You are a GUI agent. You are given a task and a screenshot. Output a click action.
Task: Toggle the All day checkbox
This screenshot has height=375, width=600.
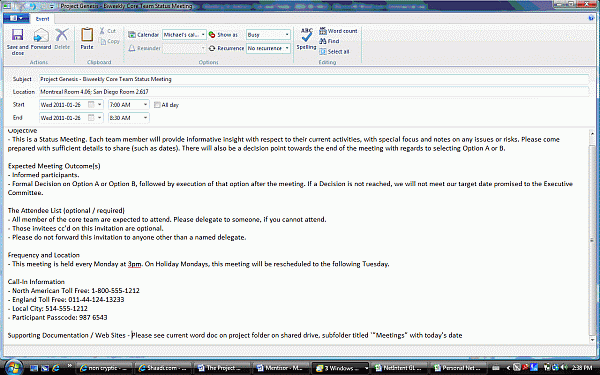click(157, 105)
